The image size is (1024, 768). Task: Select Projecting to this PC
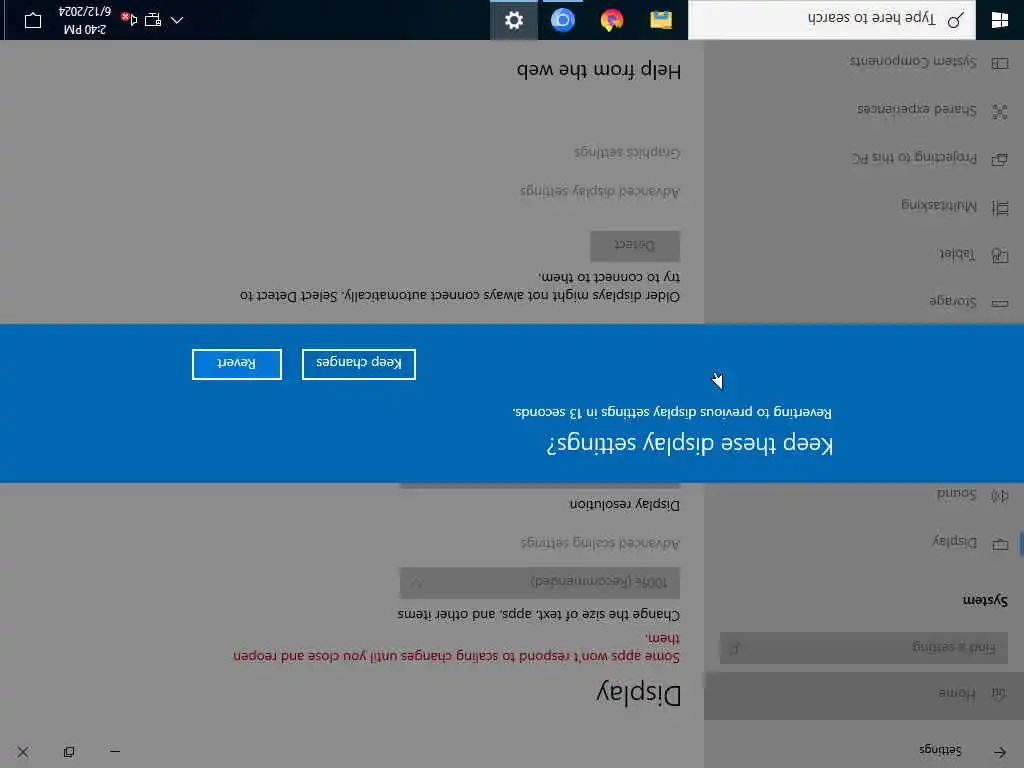tap(863, 159)
